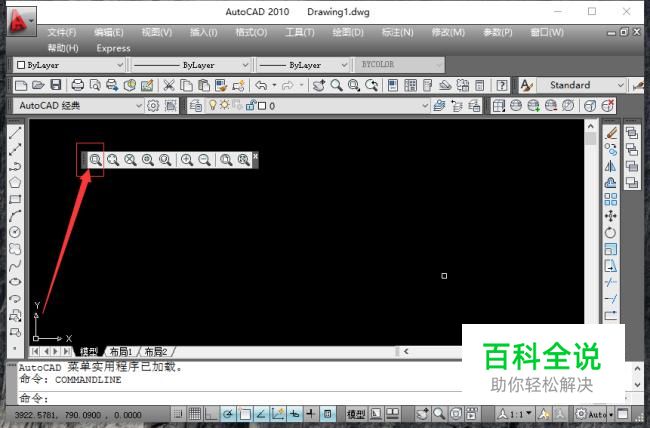The height and width of the screenshot is (428, 650).
Task: Toggle Object Snap in status bar
Action: click(x=245, y=414)
